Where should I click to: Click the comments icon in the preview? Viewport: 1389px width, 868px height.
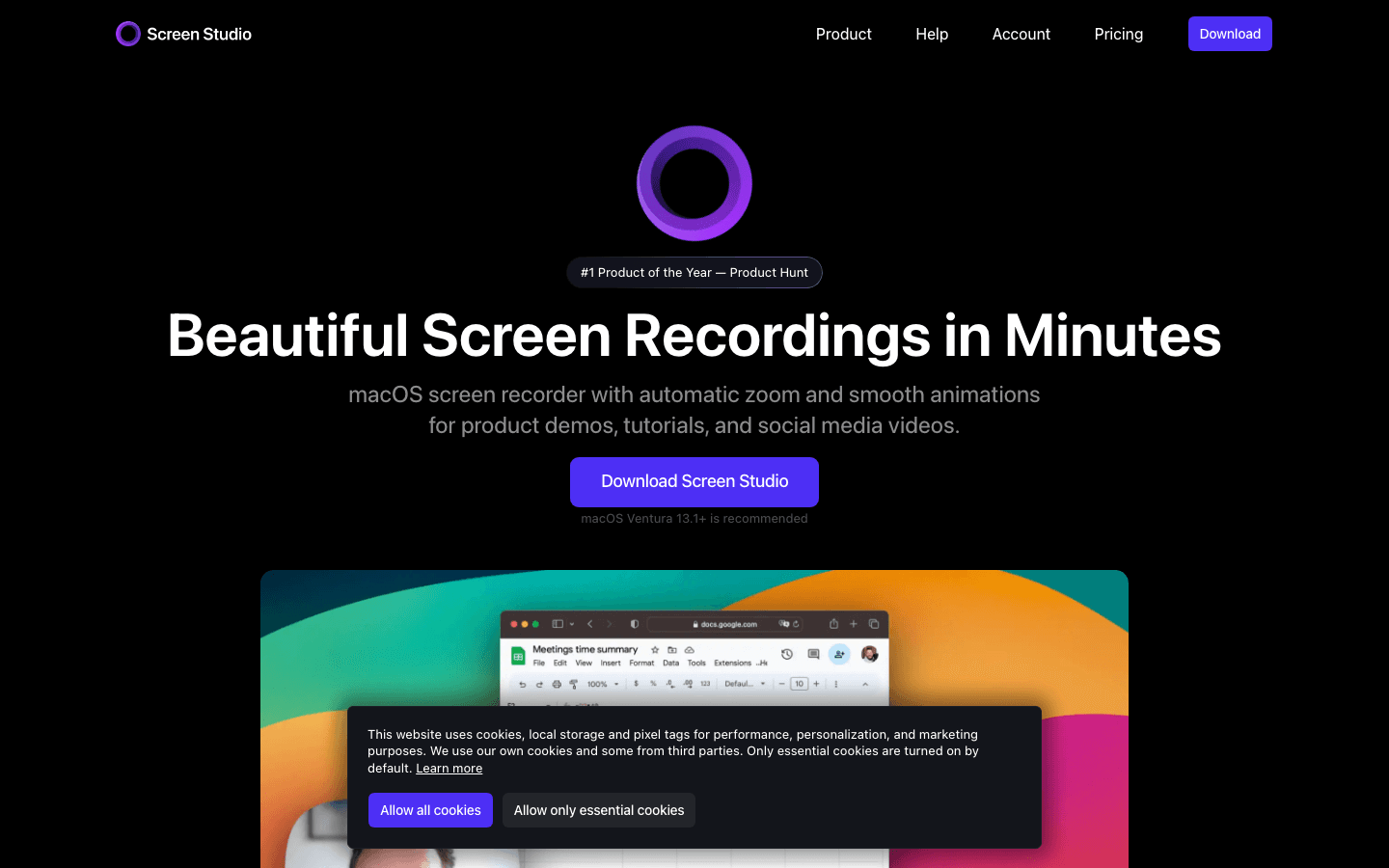tap(813, 654)
